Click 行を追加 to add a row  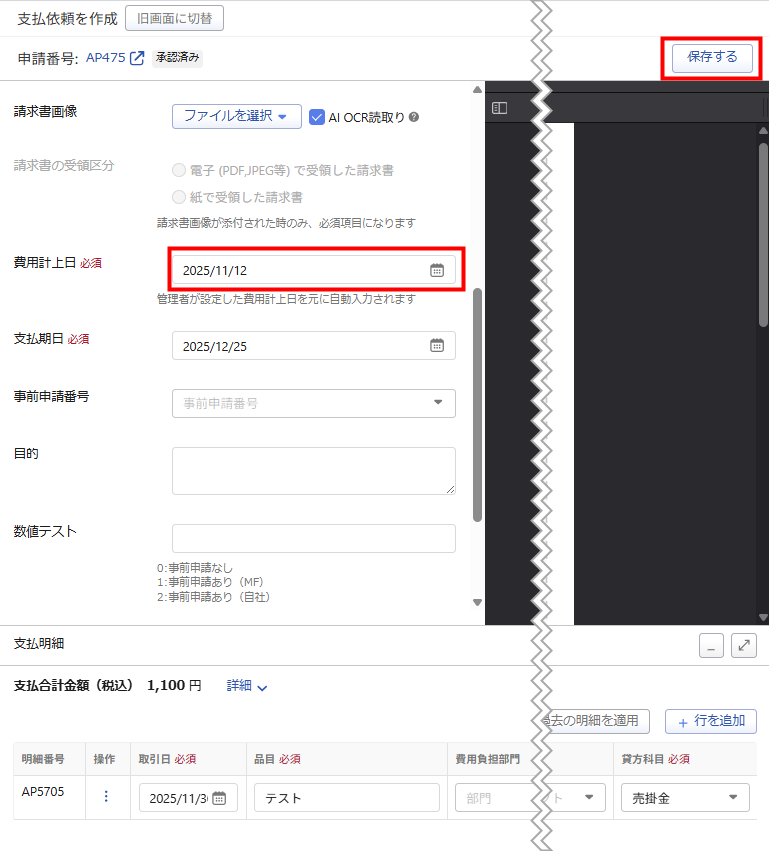pyautogui.click(x=710, y=721)
